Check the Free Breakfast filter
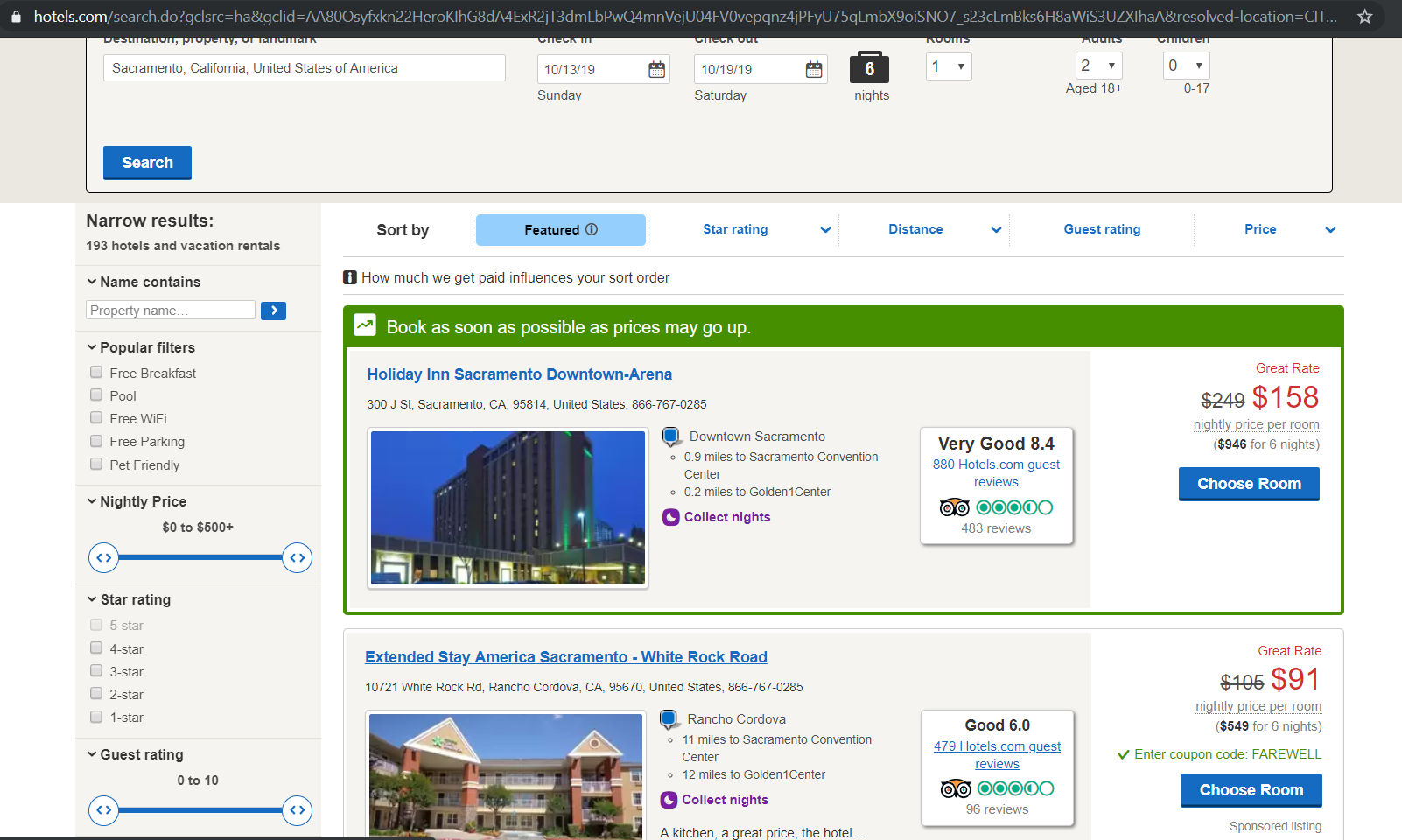The width and height of the screenshot is (1402, 840). [96, 372]
